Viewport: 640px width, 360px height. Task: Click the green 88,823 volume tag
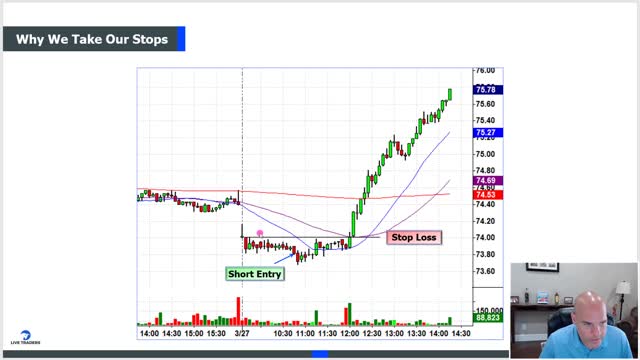(x=488, y=318)
